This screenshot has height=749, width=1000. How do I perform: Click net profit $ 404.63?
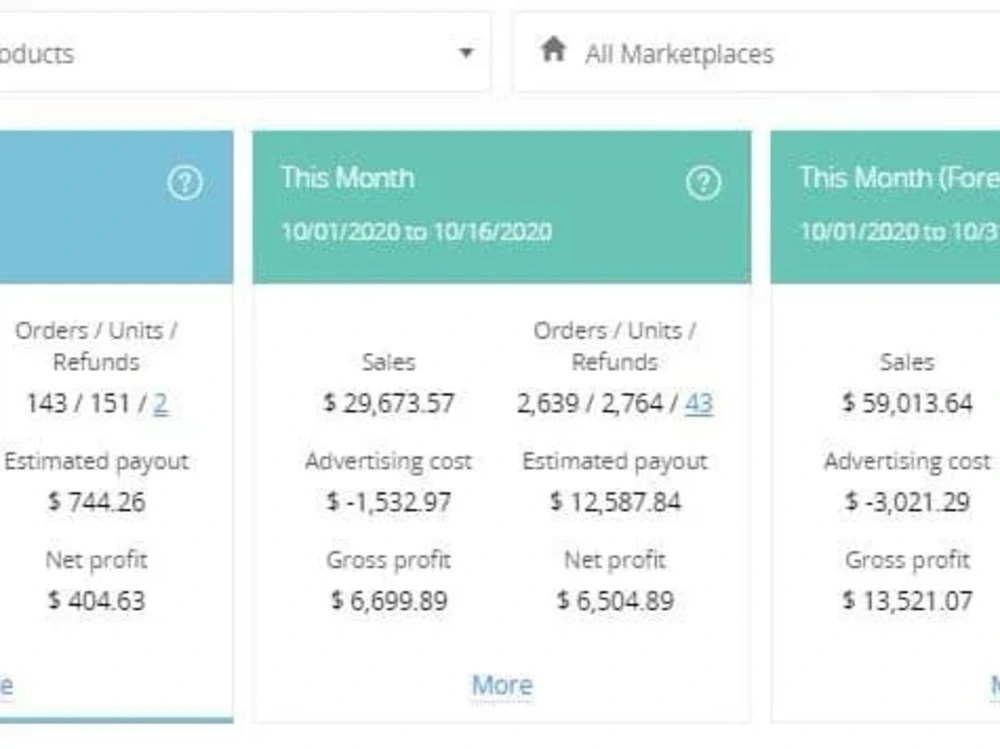[x=96, y=601]
